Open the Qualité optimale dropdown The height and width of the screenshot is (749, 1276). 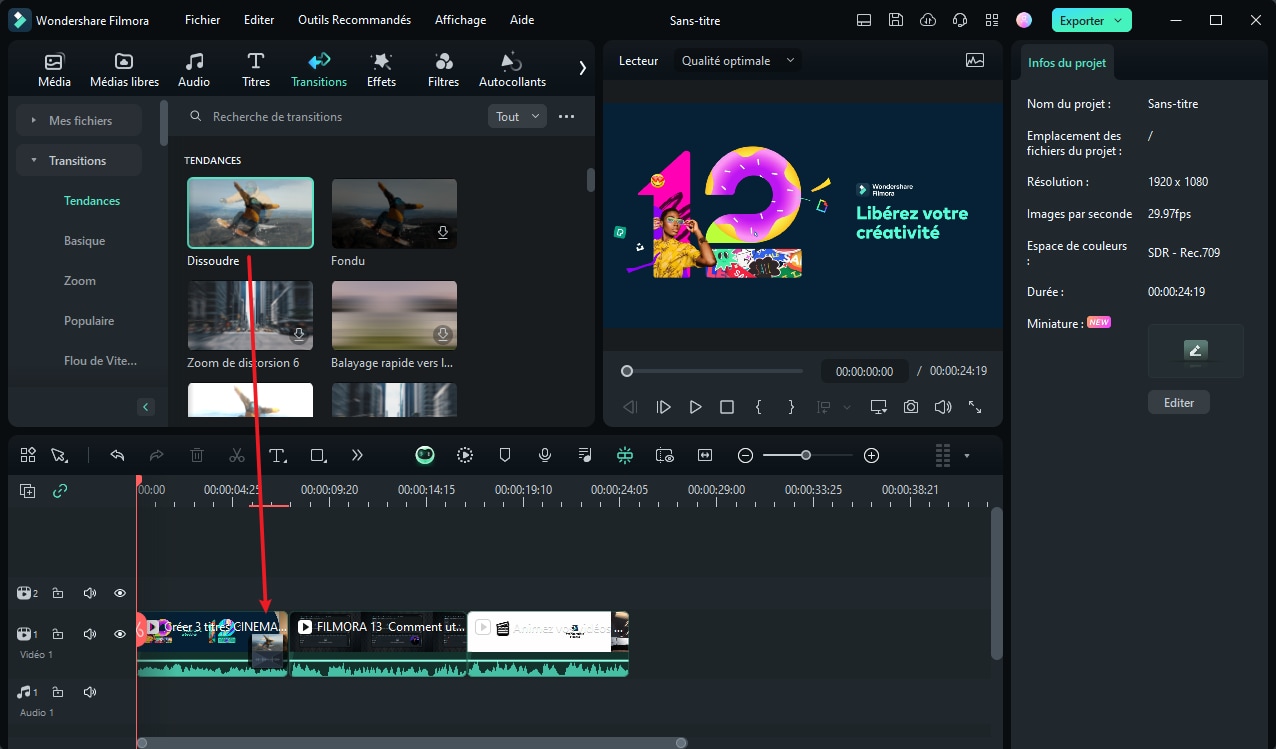tap(738, 61)
